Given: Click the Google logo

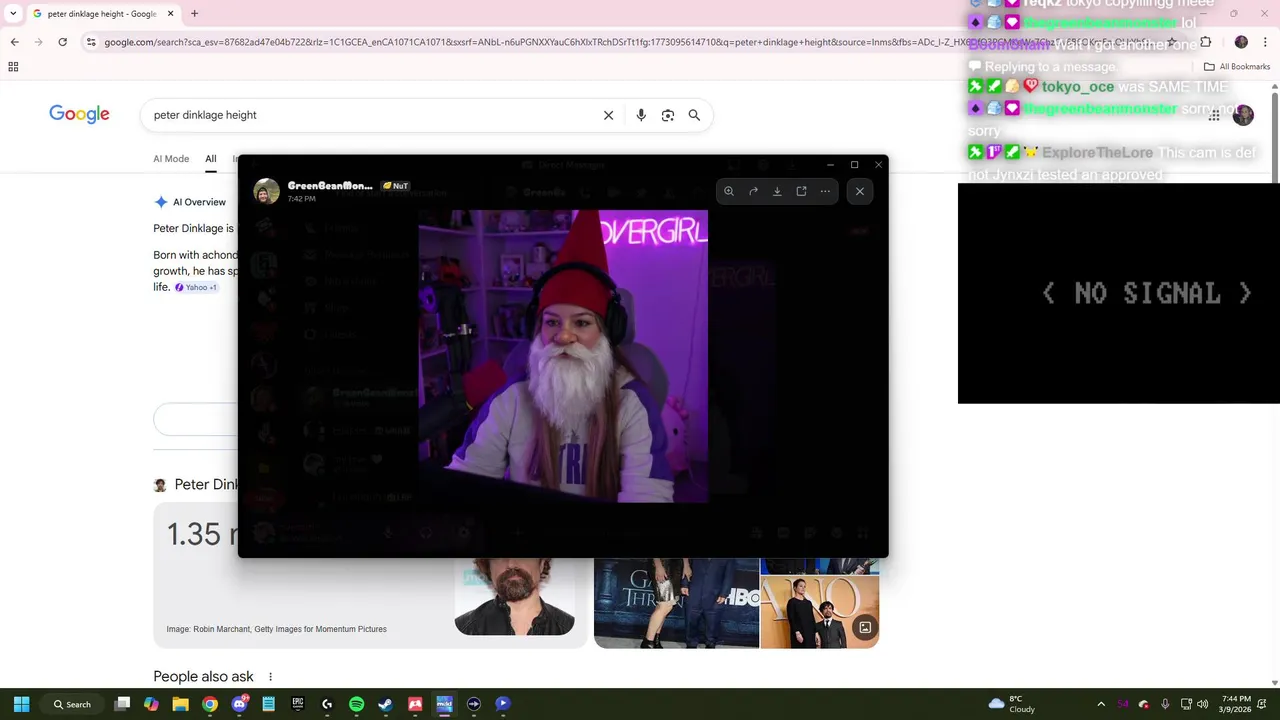Looking at the screenshot, I should click(x=79, y=114).
